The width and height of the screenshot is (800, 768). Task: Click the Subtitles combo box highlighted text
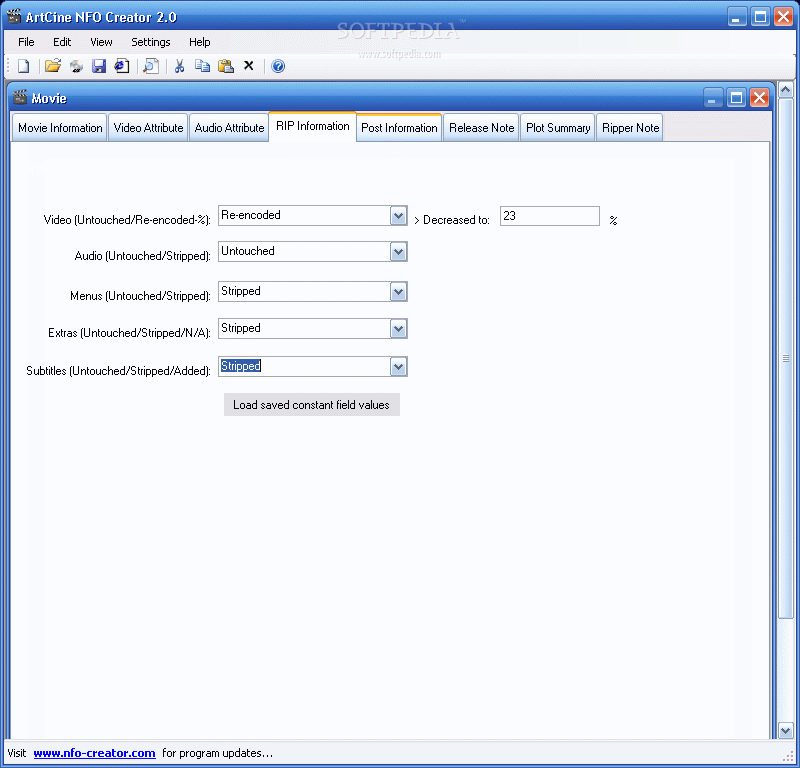tap(241, 366)
